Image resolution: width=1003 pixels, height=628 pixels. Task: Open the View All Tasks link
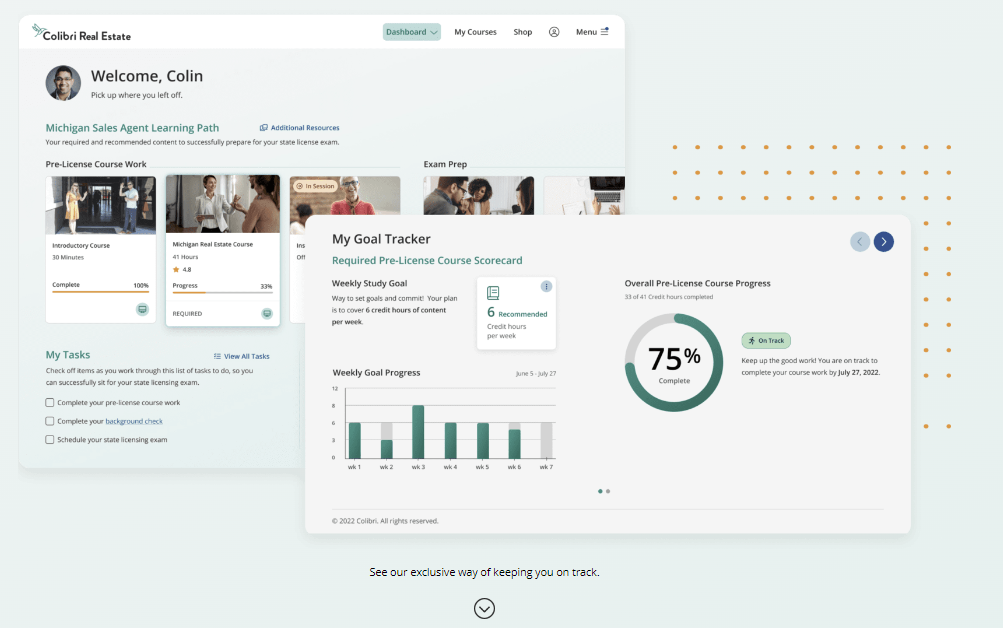(x=241, y=356)
